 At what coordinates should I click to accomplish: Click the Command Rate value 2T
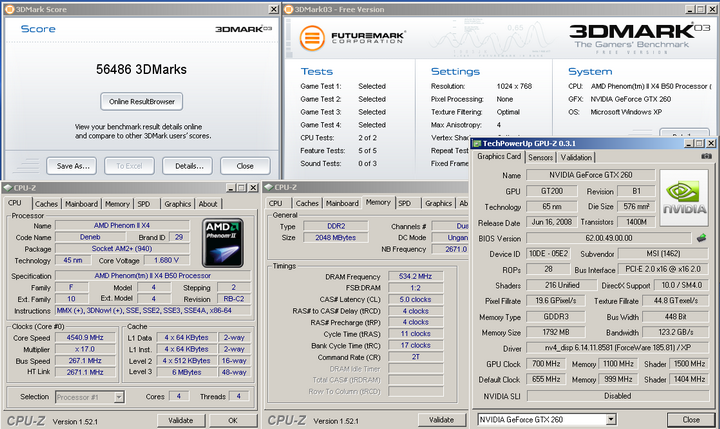(x=416, y=357)
